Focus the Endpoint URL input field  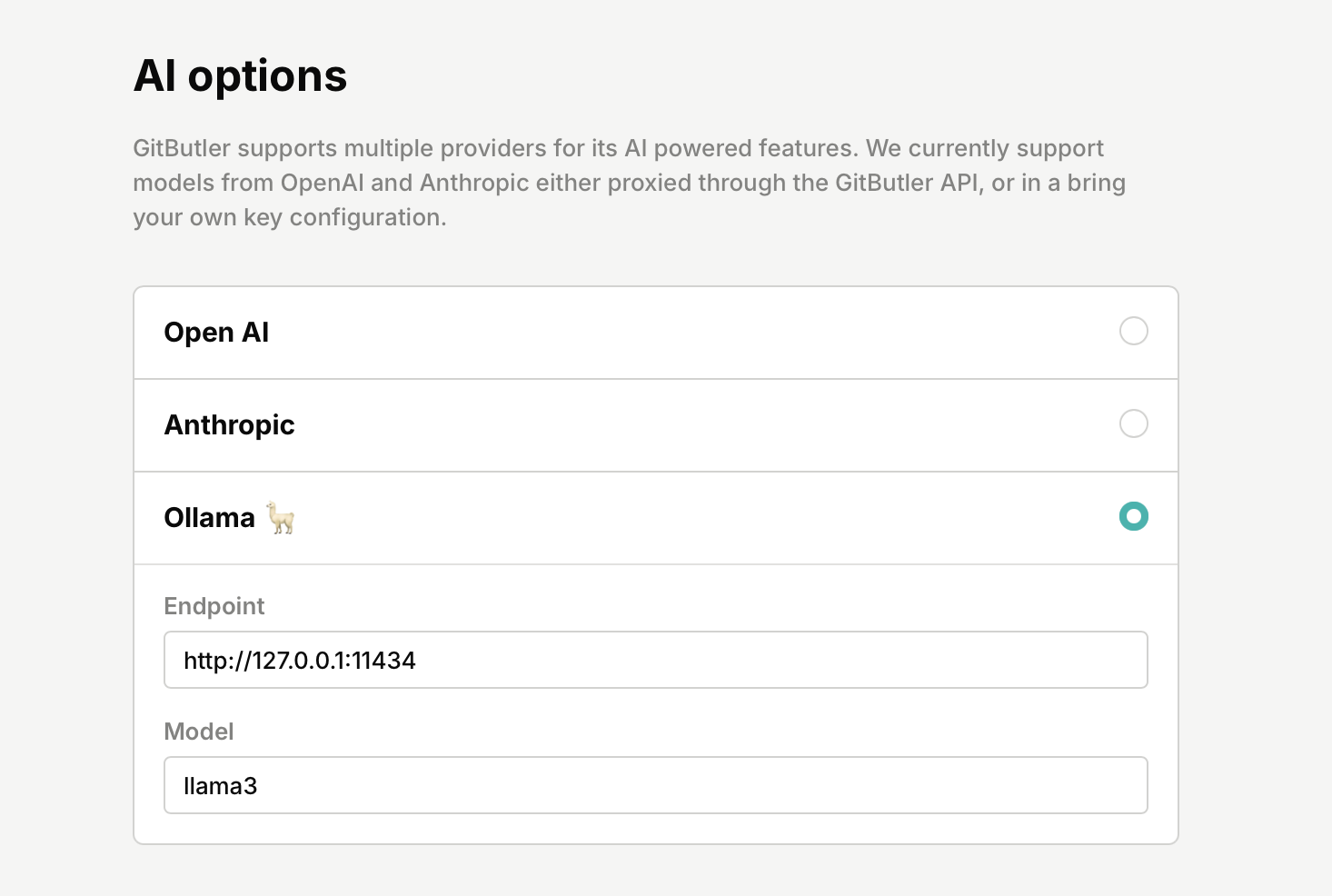(x=655, y=660)
